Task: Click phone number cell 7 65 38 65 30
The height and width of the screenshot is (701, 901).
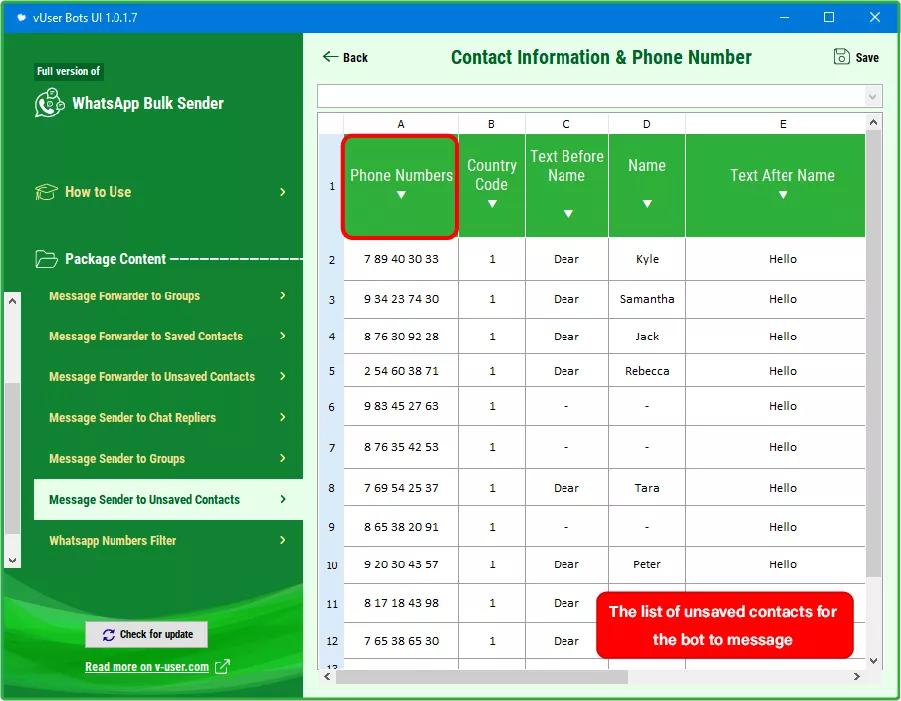Action: point(401,641)
